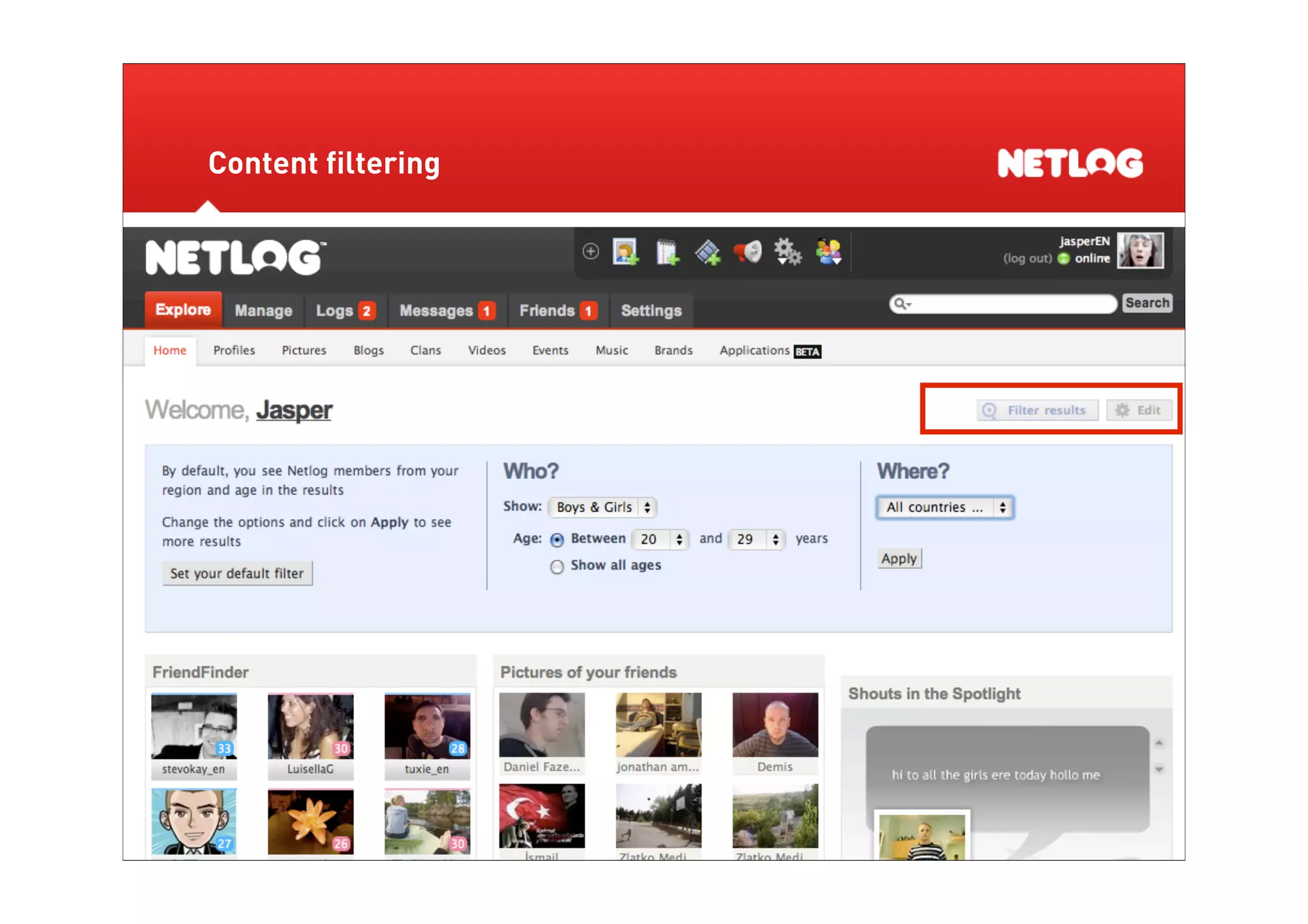This screenshot has height=924, width=1308.
Task: Click the shouts scroll up arrow
Action: pyautogui.click(x=1159, y=743)
